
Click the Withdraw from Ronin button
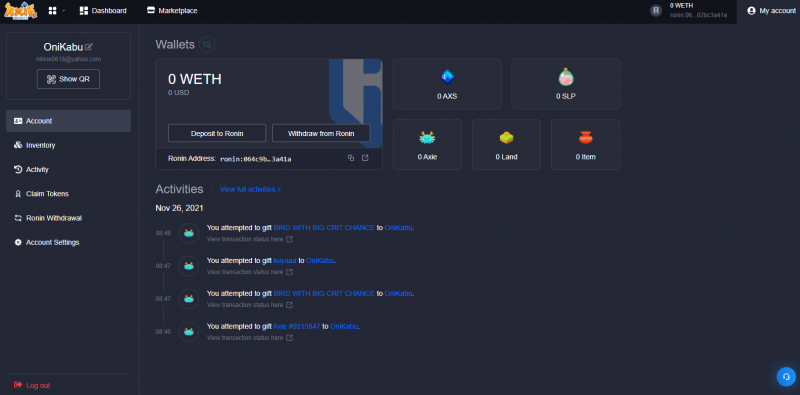click(321, 133)
